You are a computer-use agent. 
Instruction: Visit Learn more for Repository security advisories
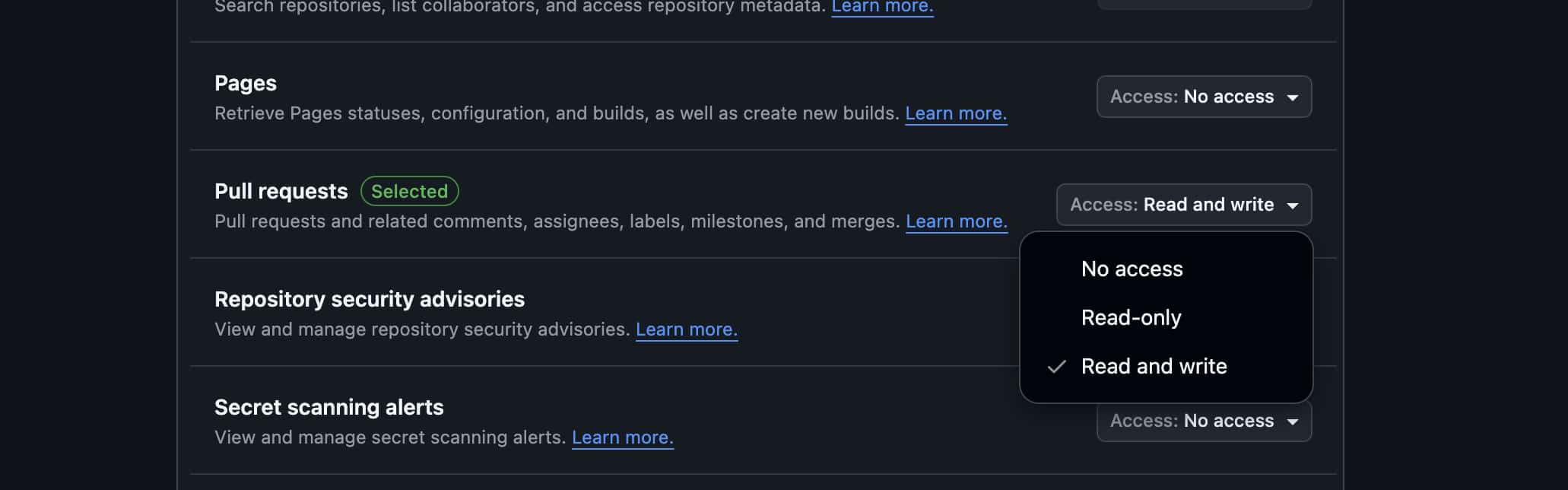[x=687, y=329]
